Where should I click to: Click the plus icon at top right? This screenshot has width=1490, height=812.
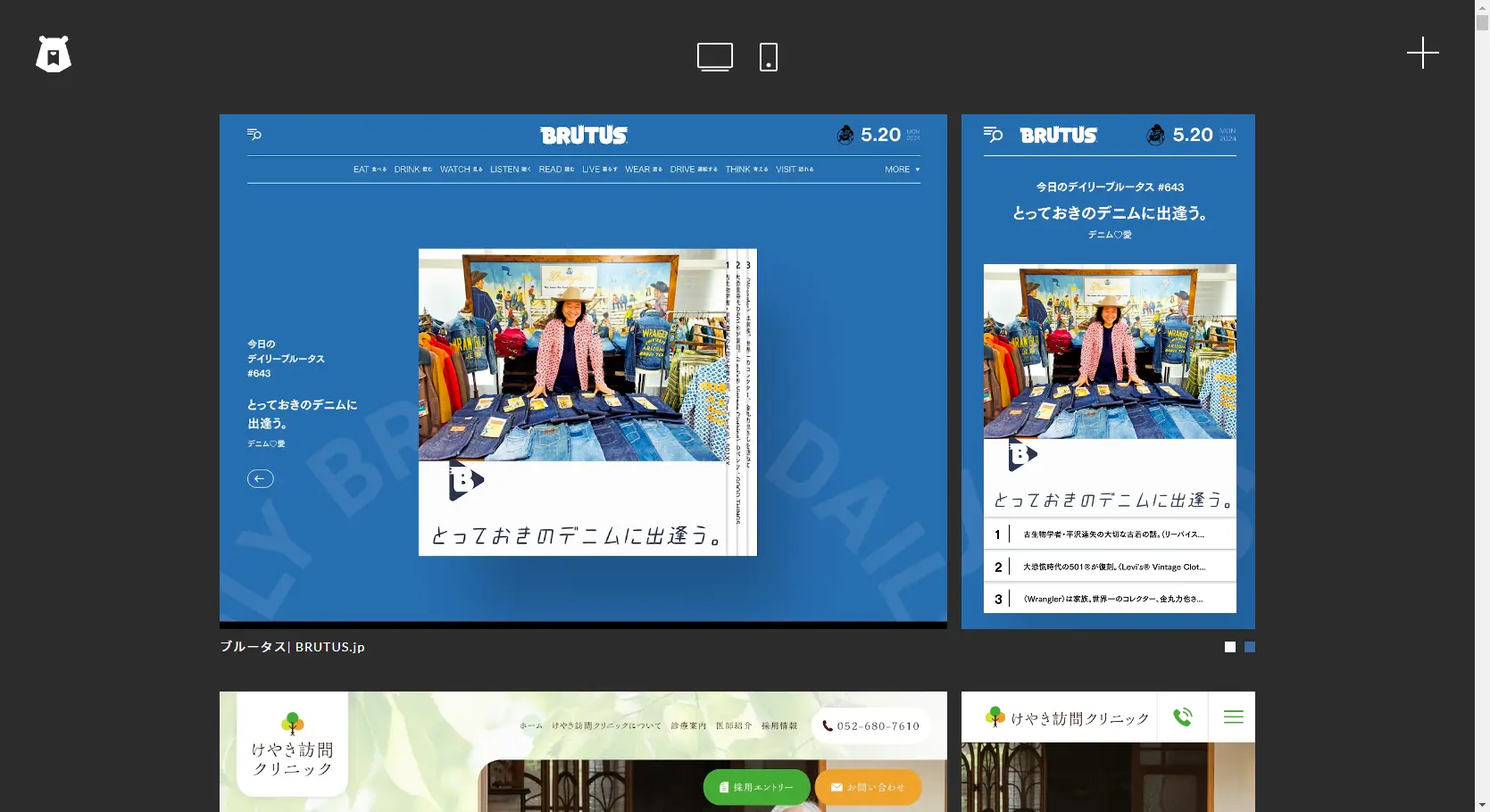point(1422,54)
